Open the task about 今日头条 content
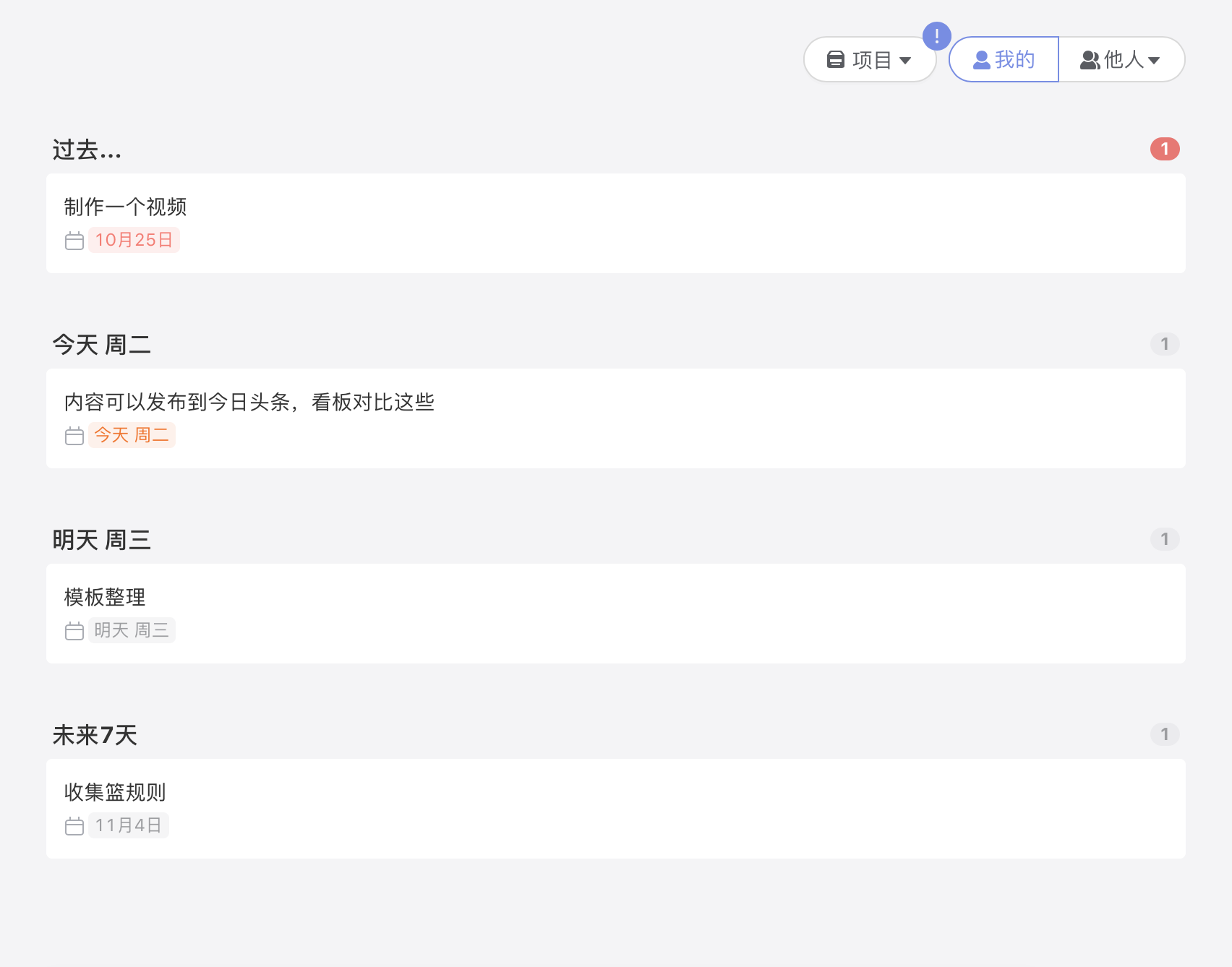Image resolution: width=1232 pixels, height=967 pixels. pos(249,402)
